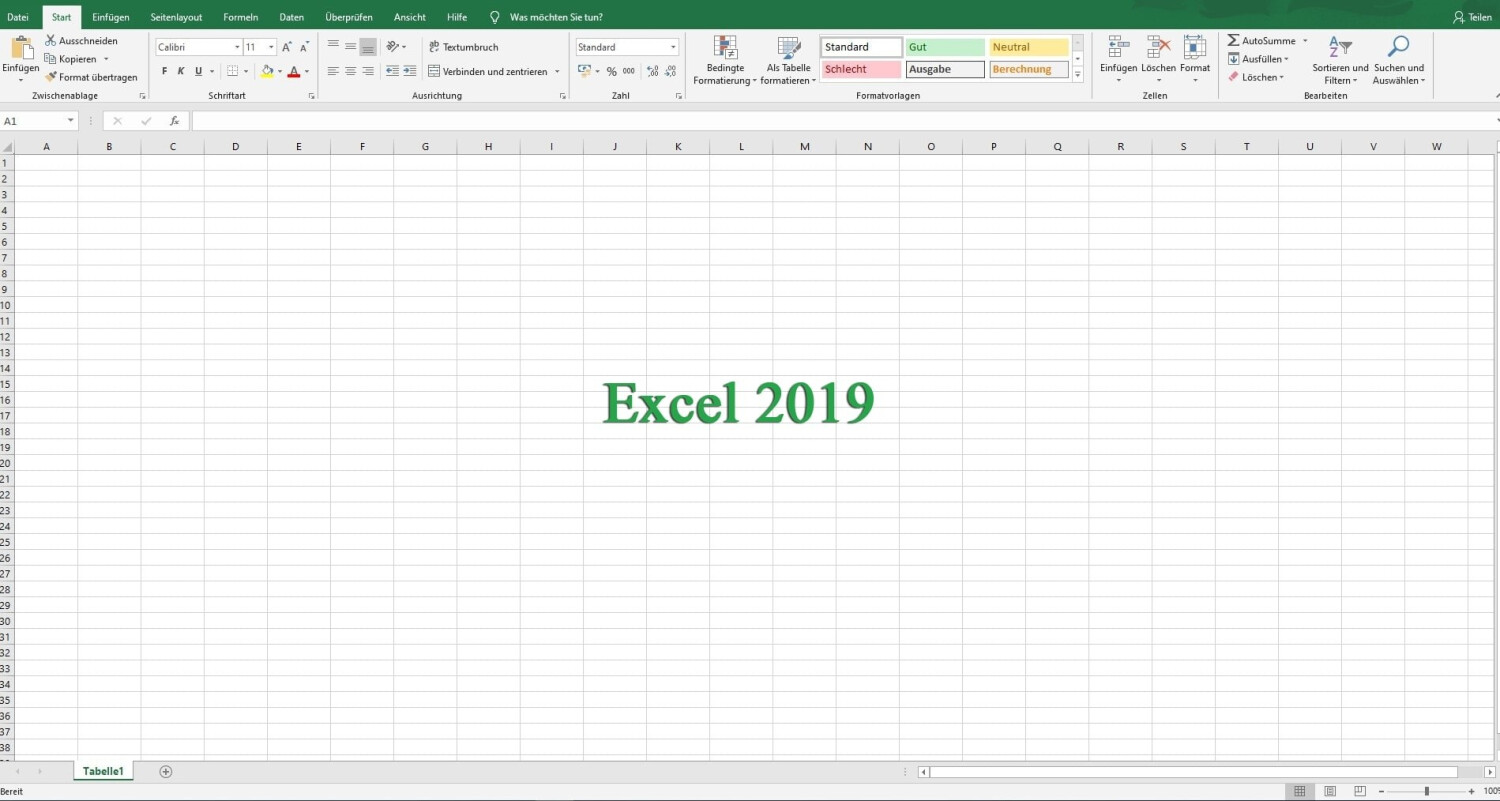This screenshot has width=1500, height=801.
Task: Click the increase indent icon
Action: pos(409,71)
